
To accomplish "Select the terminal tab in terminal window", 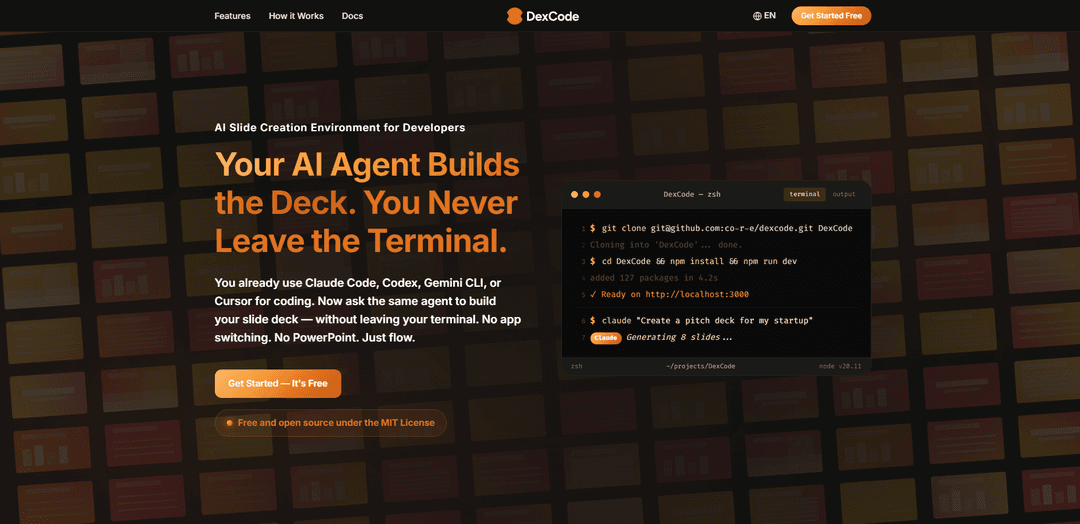I will click(x=804, y=194).
